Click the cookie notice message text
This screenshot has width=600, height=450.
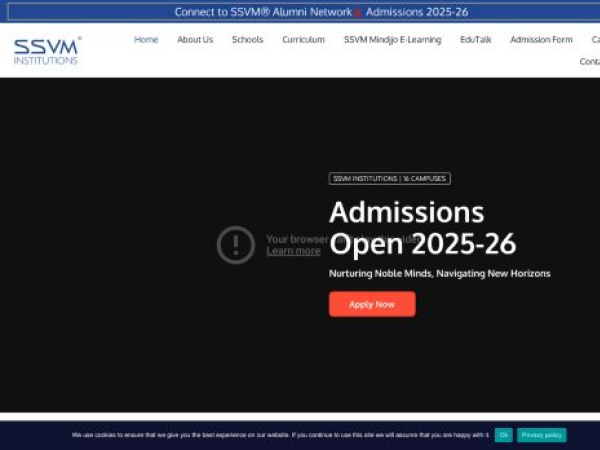click(x=280, y=435)
